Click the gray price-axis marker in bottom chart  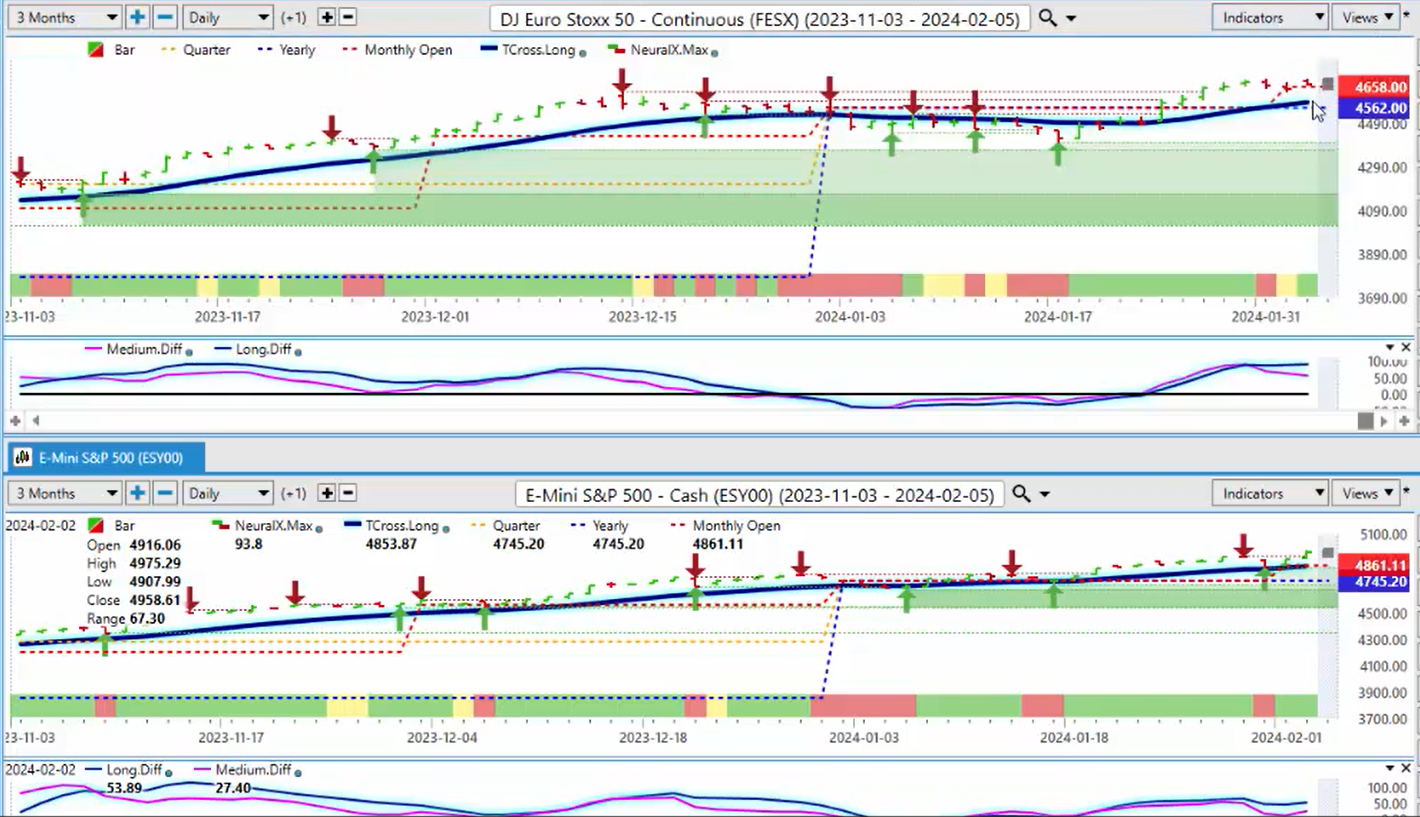(1328, 552)
